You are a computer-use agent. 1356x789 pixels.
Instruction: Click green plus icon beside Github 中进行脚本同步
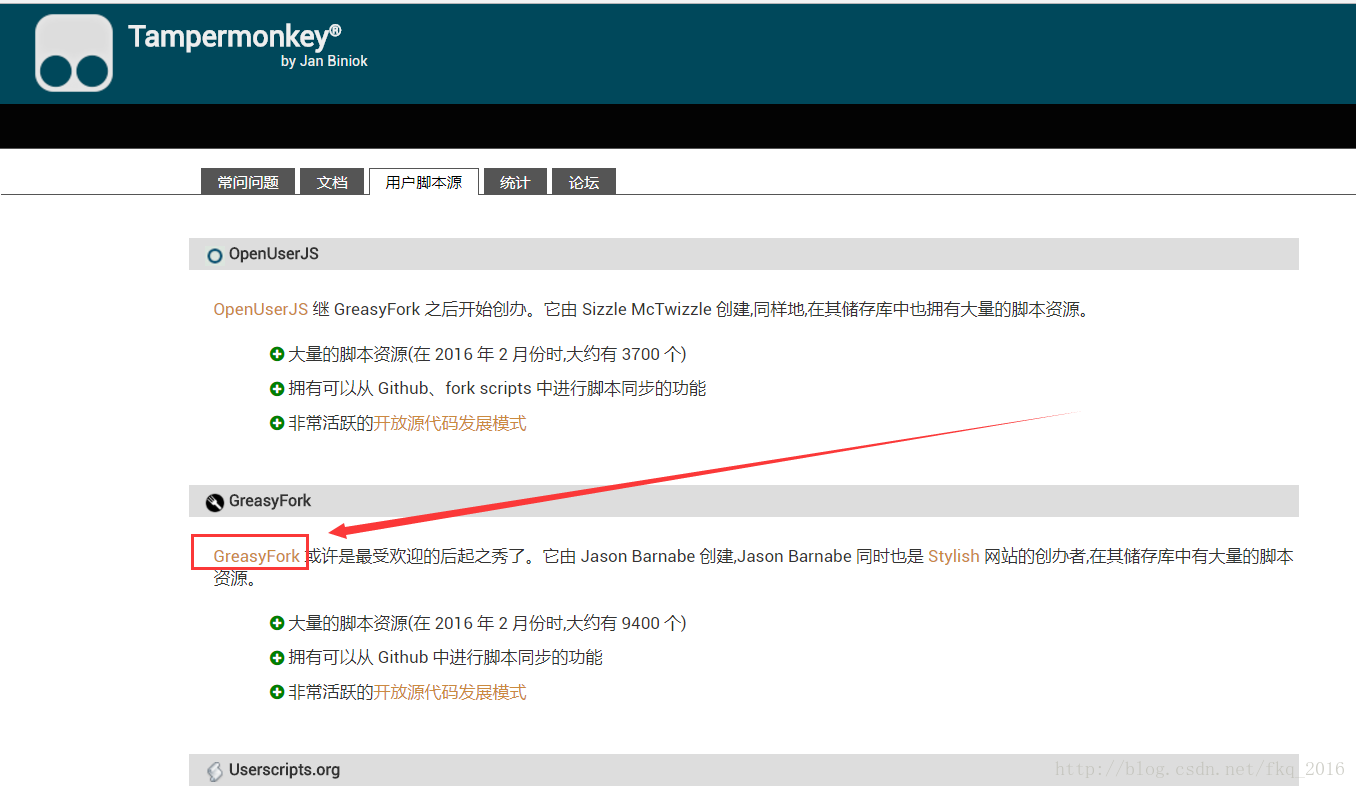point(277,658)
